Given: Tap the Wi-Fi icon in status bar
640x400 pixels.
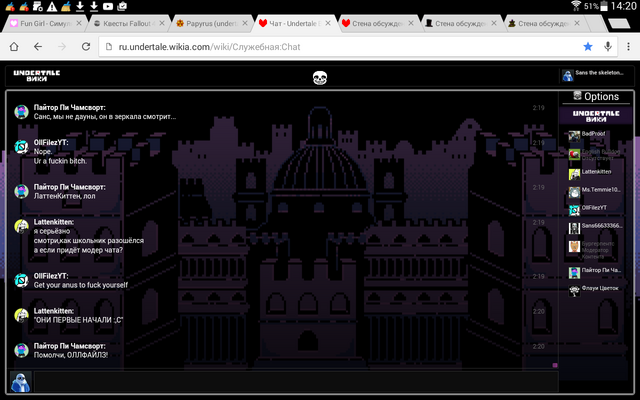Looking at the screenshot, I should coord(576,6).
